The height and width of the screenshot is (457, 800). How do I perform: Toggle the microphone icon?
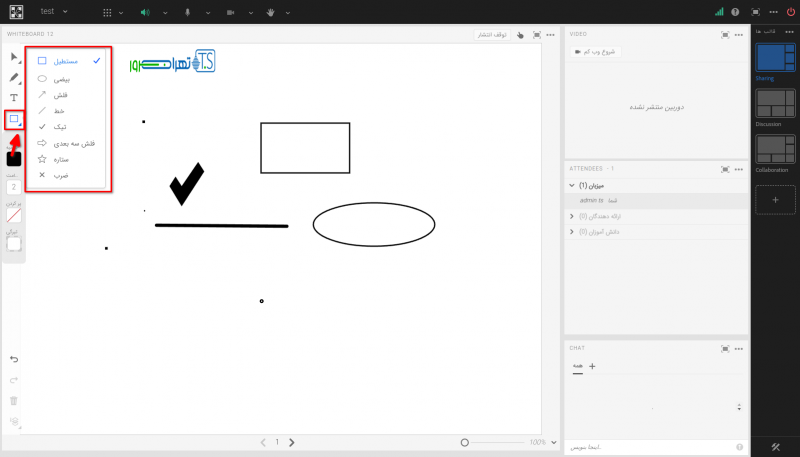tap(187, 12)
